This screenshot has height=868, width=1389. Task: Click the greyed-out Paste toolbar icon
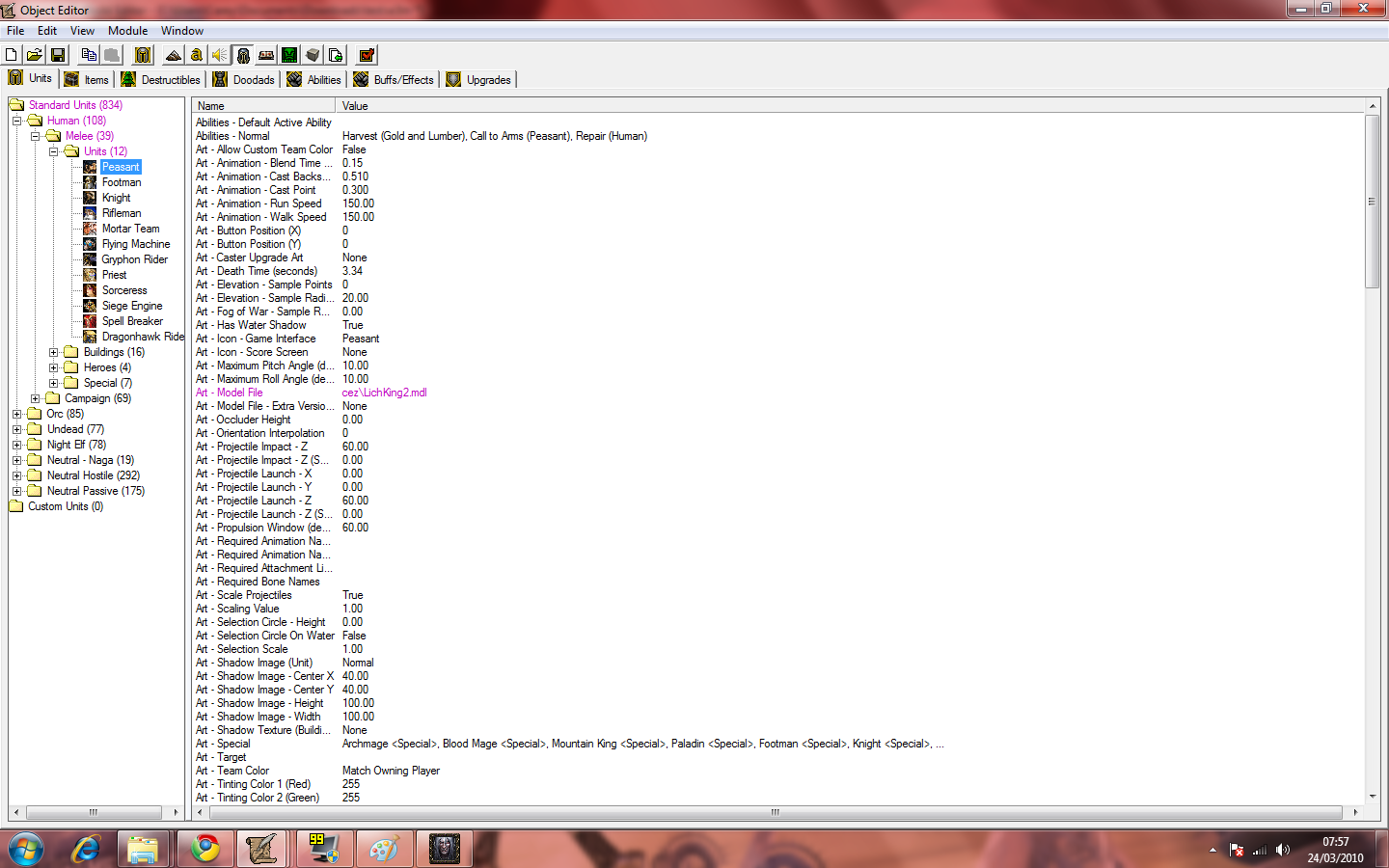(112, 55)
